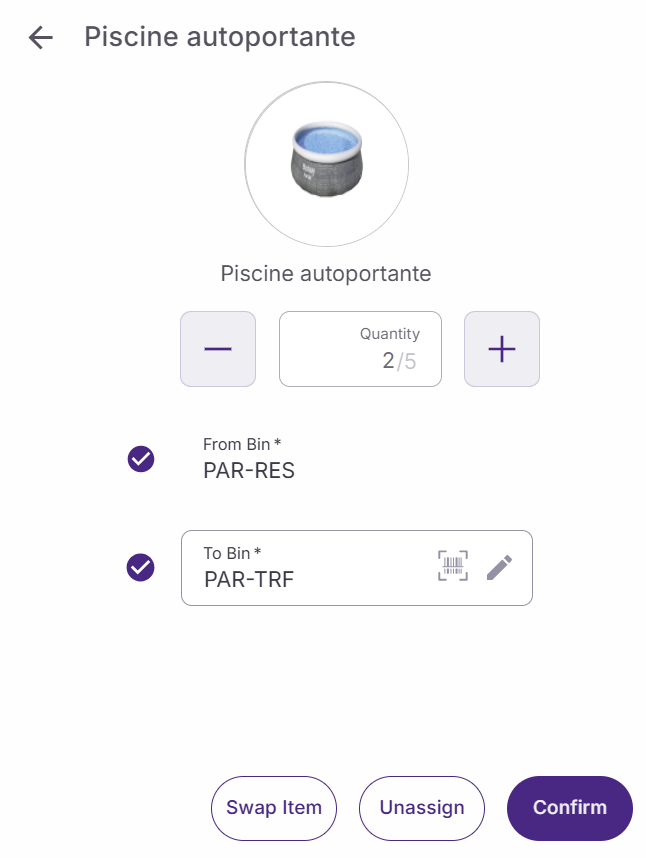Viewport: 646px width, 858px height.
Task: Focus the Quantity value 2
Action: 388,361
